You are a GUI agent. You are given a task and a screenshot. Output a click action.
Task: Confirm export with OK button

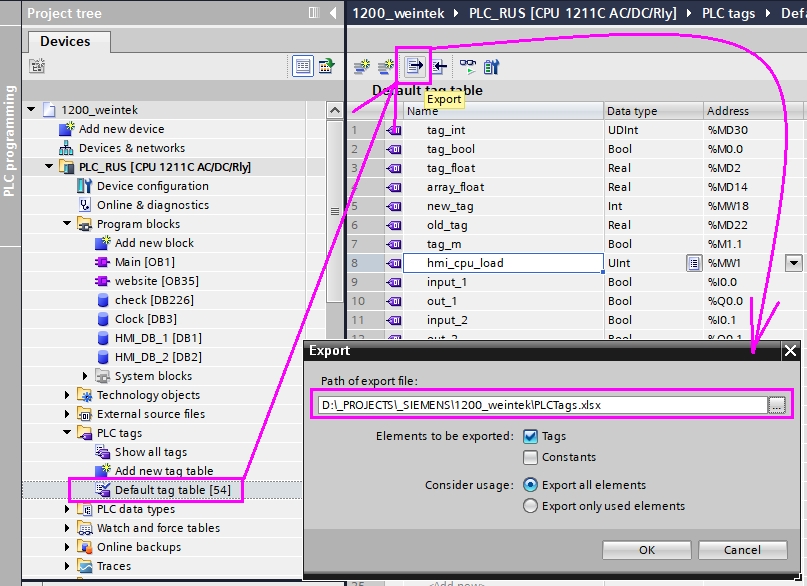click(x=647, y=550)
